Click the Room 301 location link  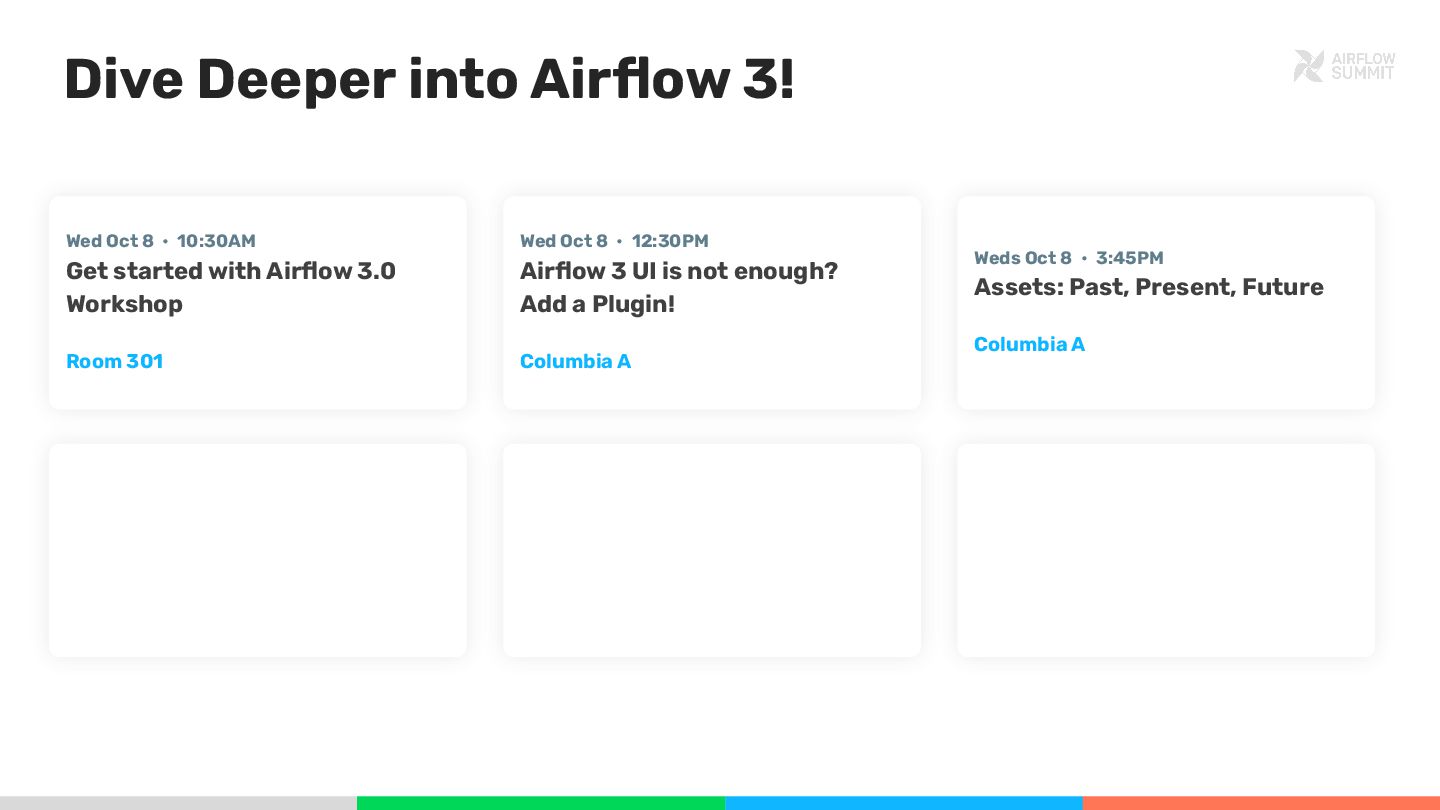(114, 361)
